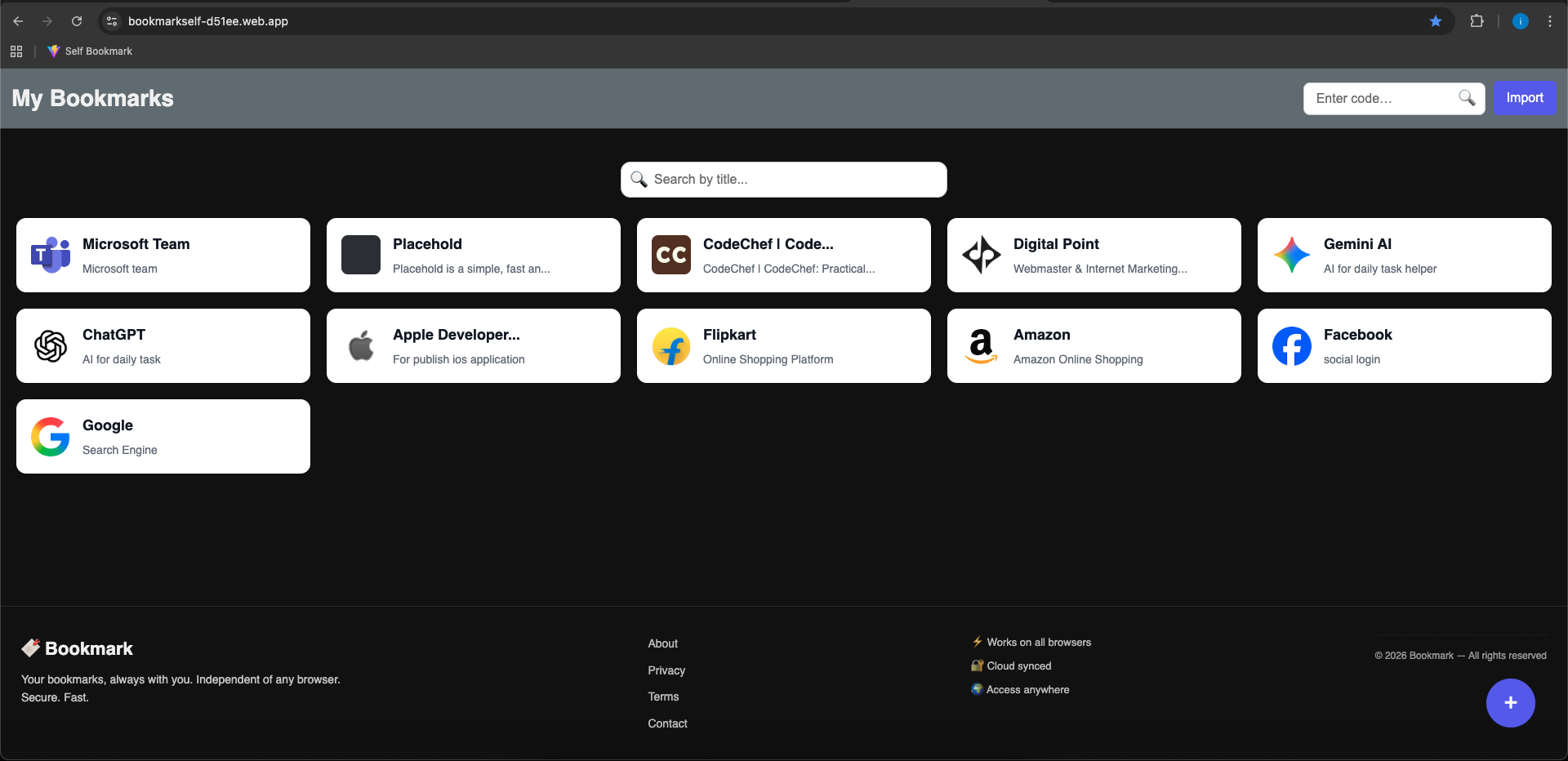The image size is (1568, 761).
Task: Click the magnifier icon in Enter code field
Action: pyautogui.click(x=1467, y=98)
